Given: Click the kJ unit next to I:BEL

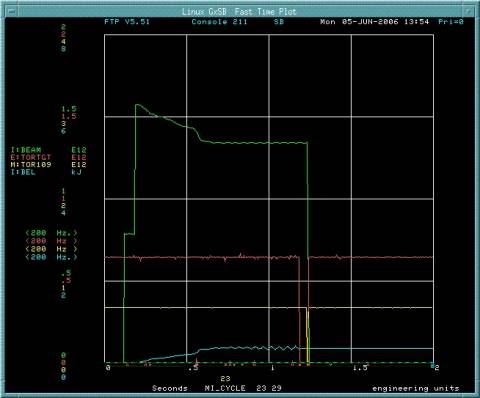Looking at the screenshot, I should (76, 172).
